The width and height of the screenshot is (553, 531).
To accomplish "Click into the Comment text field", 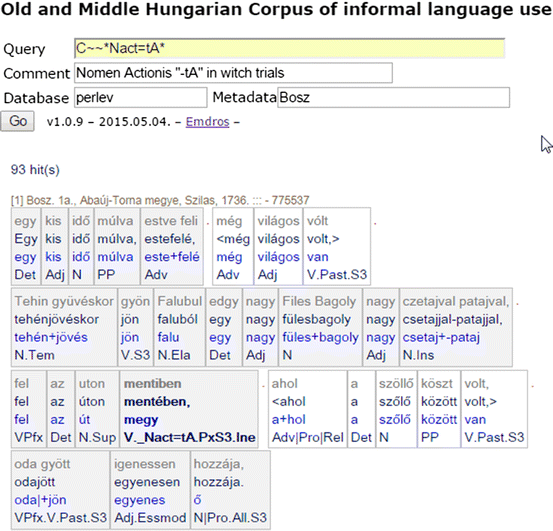I will pos(233,73).
